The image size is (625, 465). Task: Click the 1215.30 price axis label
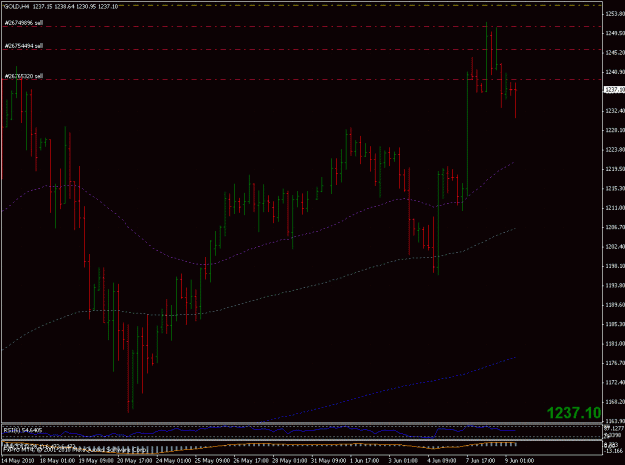615,188
